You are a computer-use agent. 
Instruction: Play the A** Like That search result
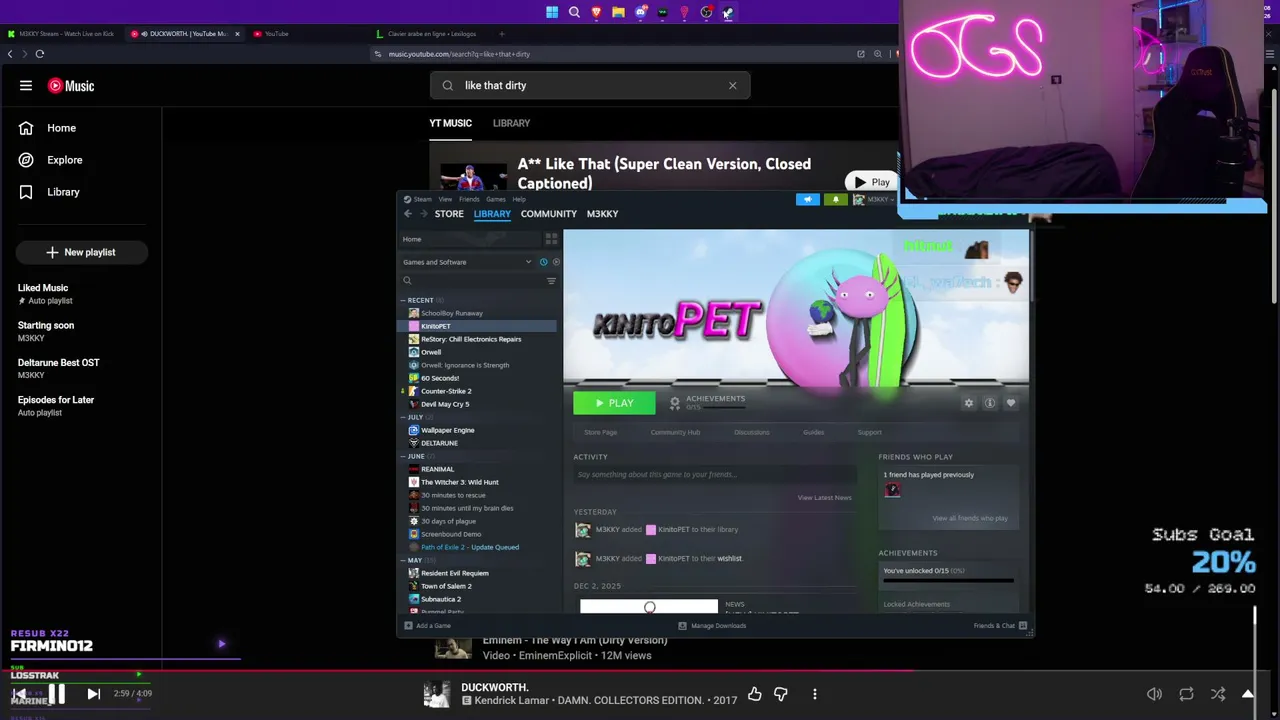[x=872, y=182]
